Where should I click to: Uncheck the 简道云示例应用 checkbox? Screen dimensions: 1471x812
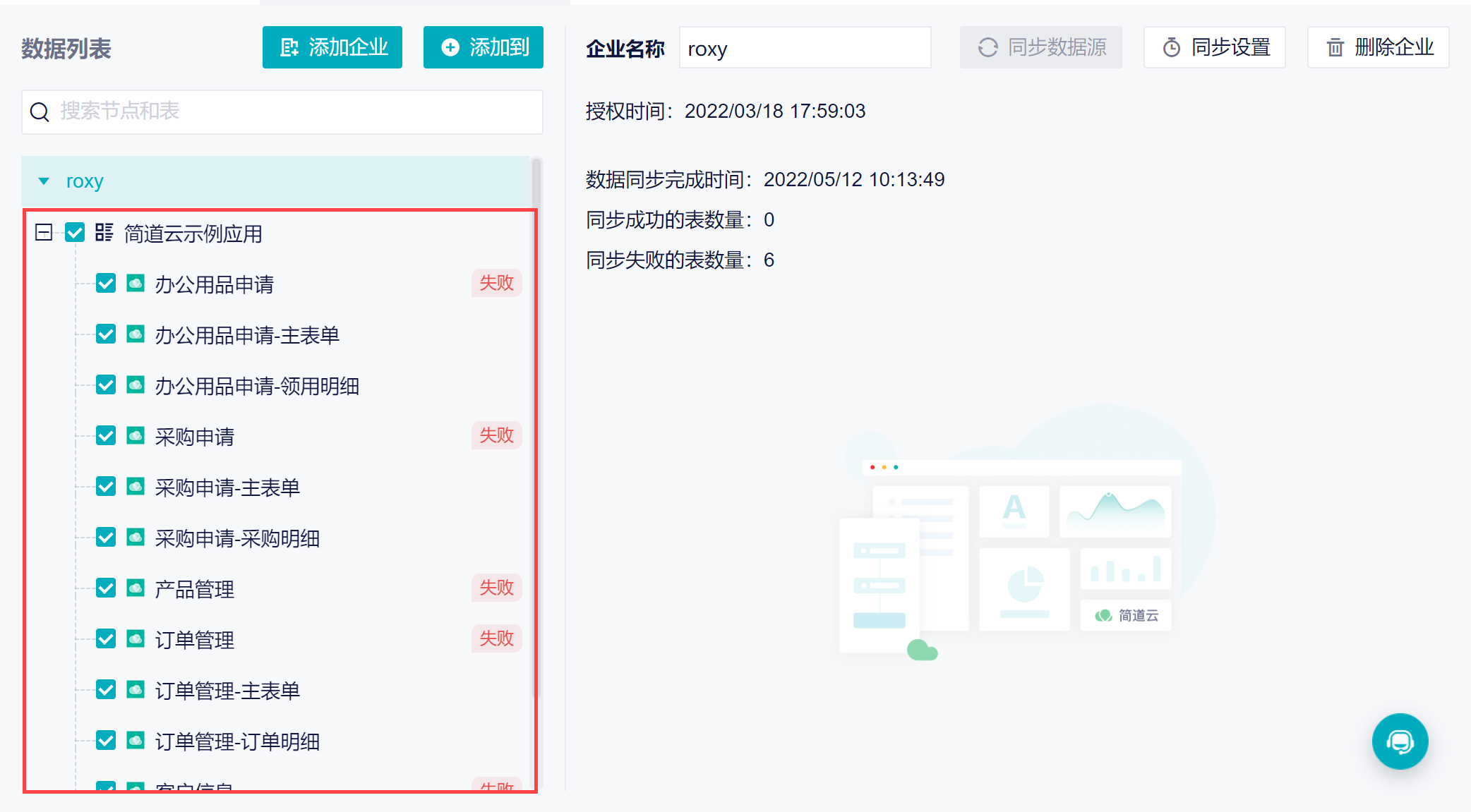point(75,232)
